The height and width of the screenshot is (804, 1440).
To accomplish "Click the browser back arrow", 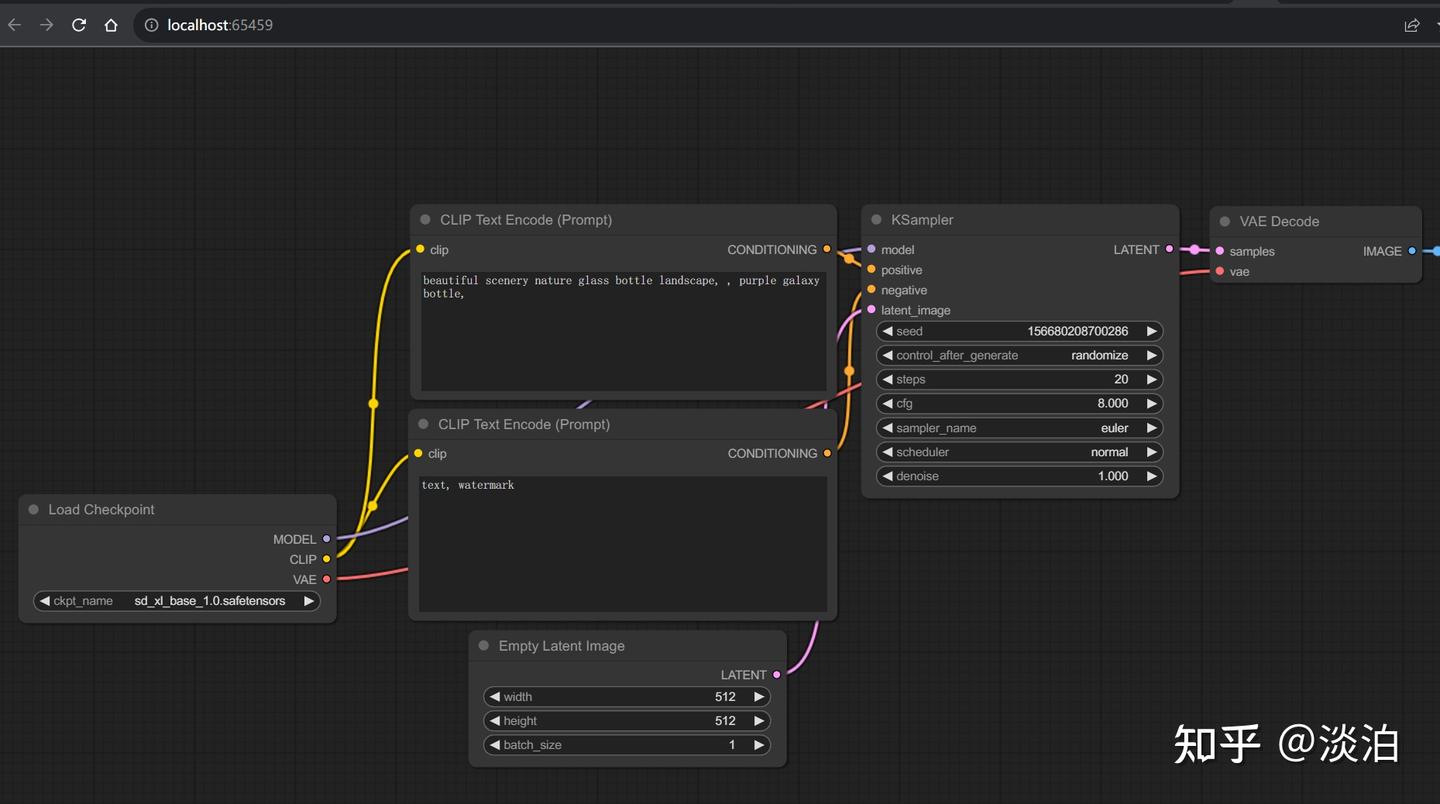I will click(14, 25).
